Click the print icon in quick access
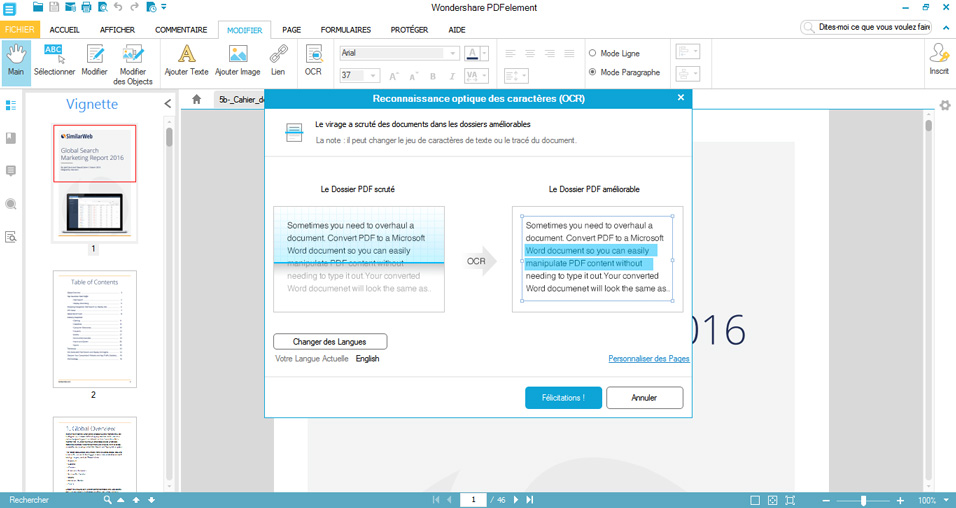 tap(87, 7)
